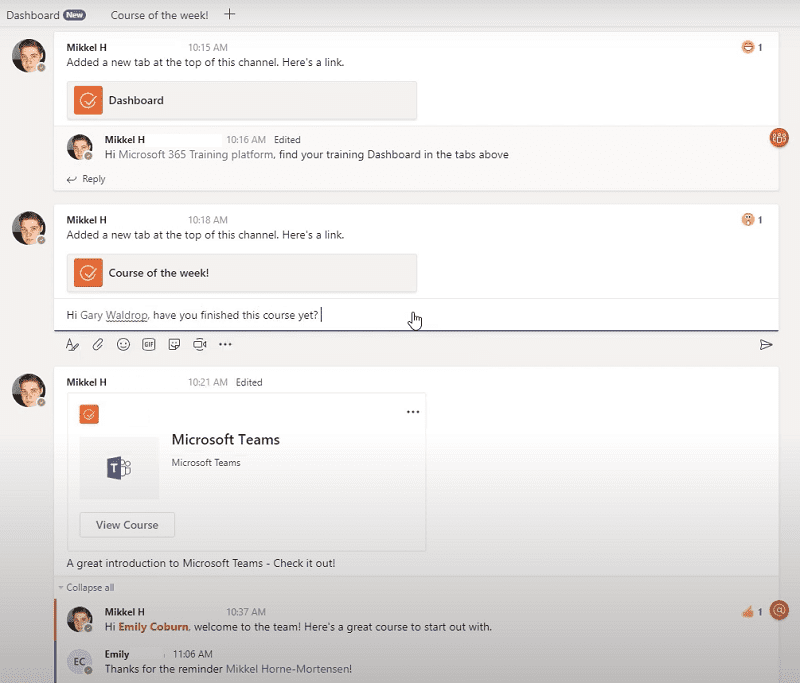Image resolution: width=800 pixels, height=683 pixels.
Task: Attach a file with the paperclip icon
Action: pos(98,345)
